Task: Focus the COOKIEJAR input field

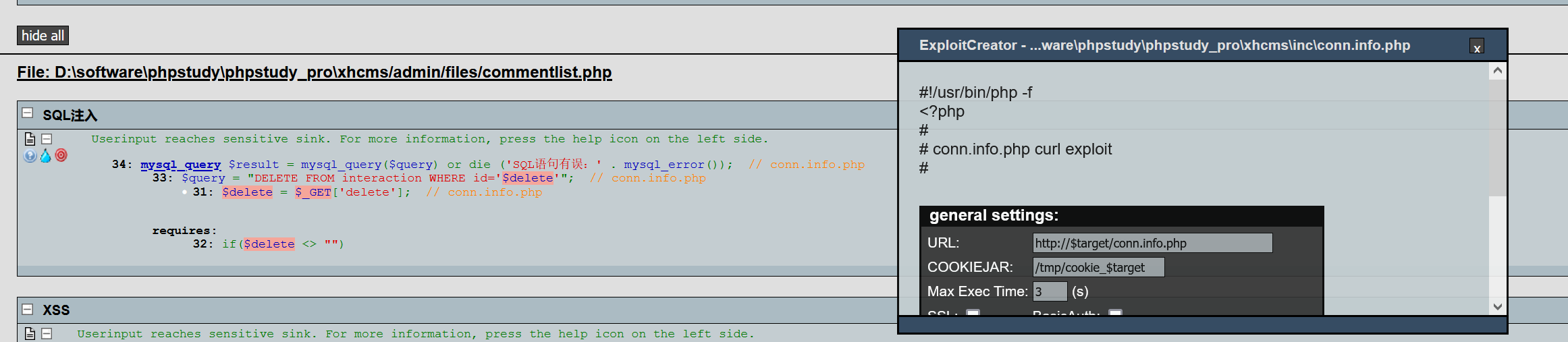Action: tap(1098, 267)
